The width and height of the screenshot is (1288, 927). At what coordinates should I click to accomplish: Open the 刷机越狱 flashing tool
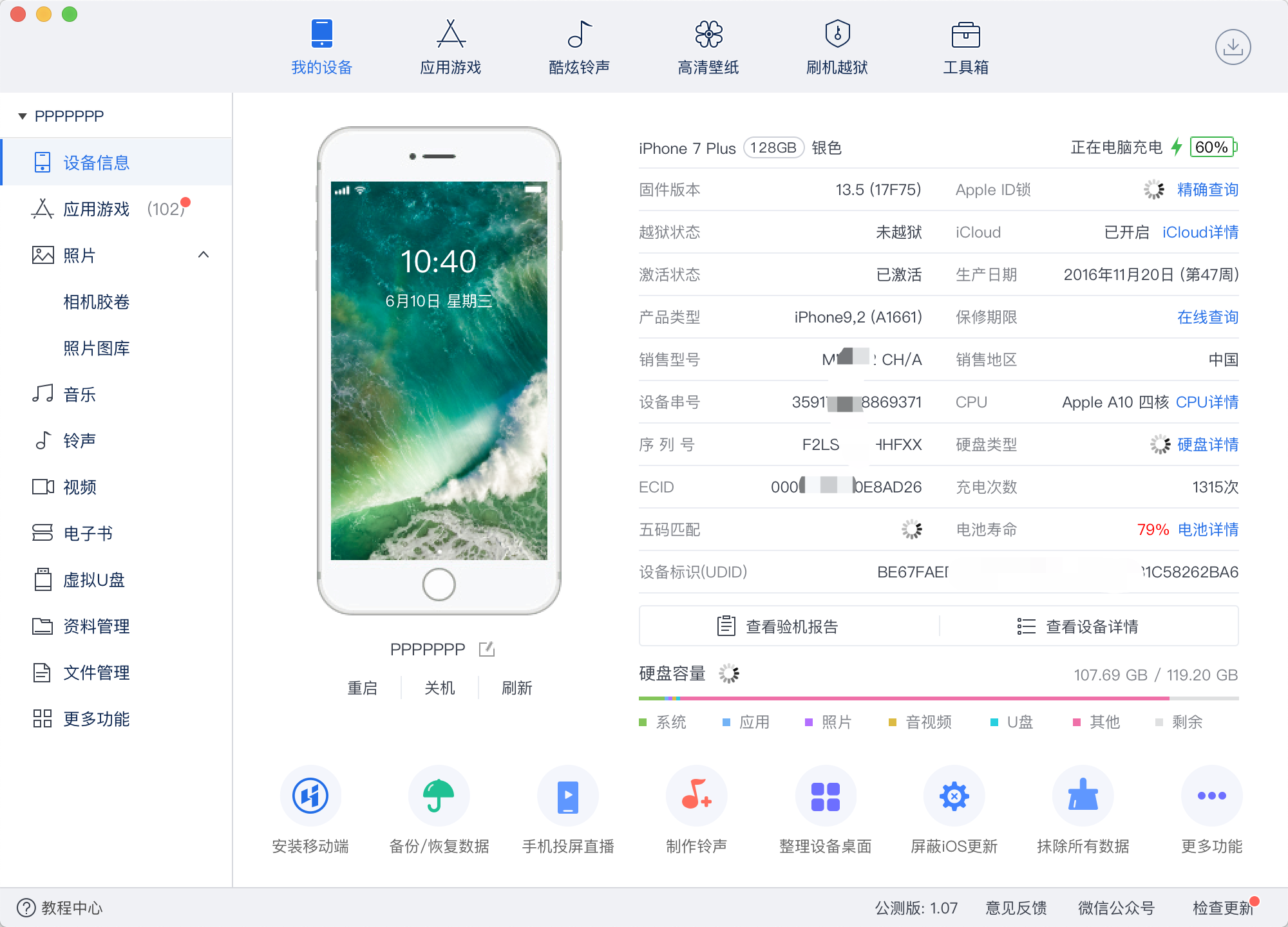point(835,47)
